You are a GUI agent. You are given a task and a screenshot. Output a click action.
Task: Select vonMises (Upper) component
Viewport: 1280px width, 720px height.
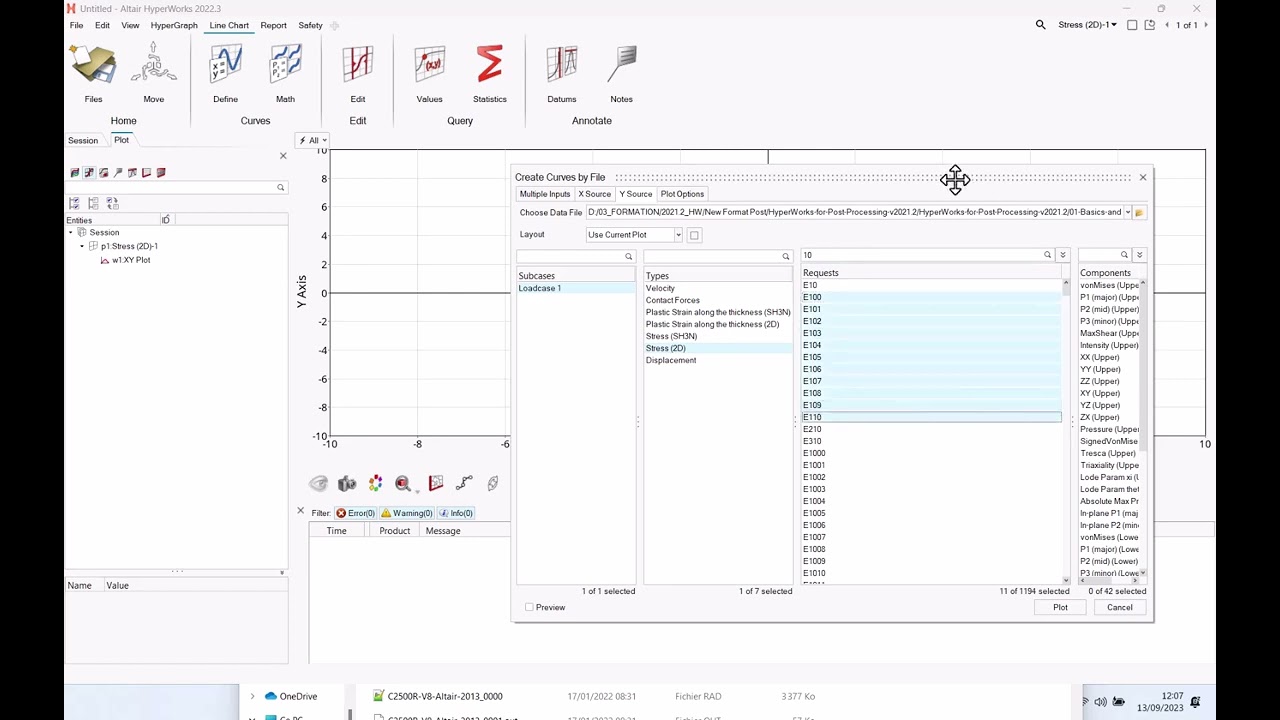1109,285
